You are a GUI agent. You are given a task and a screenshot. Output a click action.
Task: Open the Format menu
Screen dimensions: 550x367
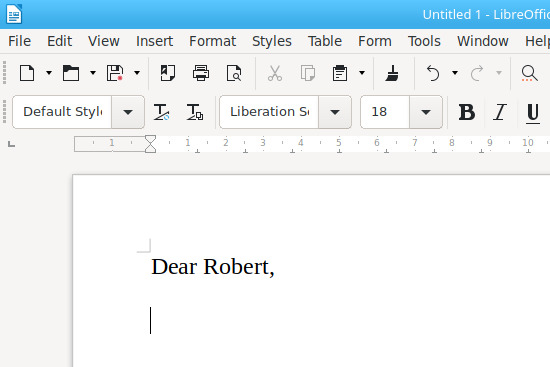pyautogui.click(x=213, y=41)
